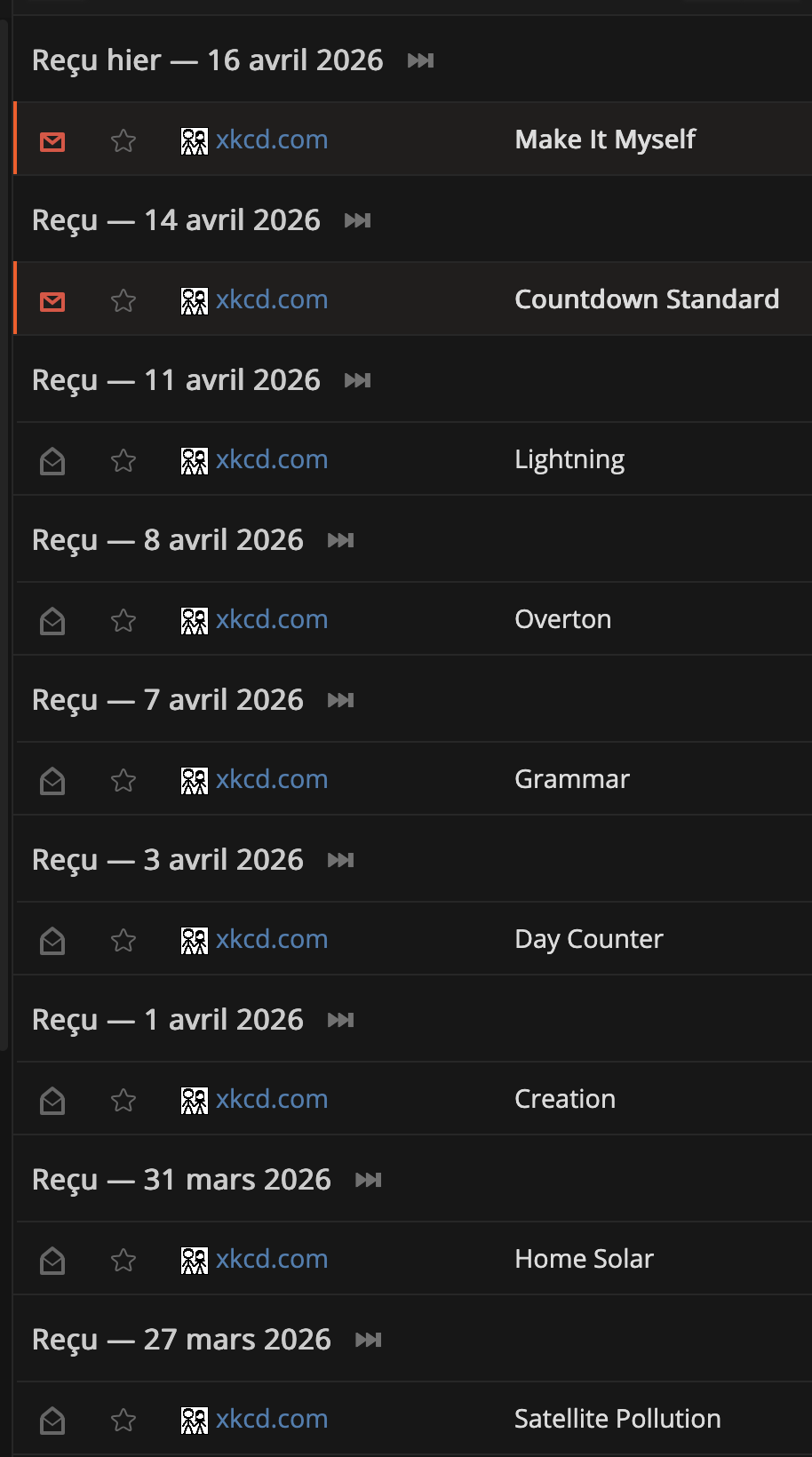
Task: Skip the 31 mars 2026 date group
Action: pyautogui.click(x=368, y=1180)
